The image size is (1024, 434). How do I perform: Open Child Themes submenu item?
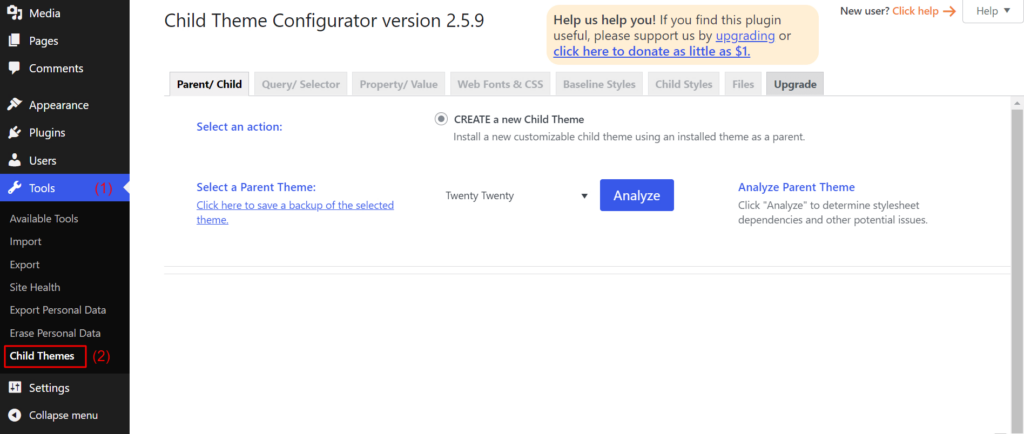click(42, 356)
